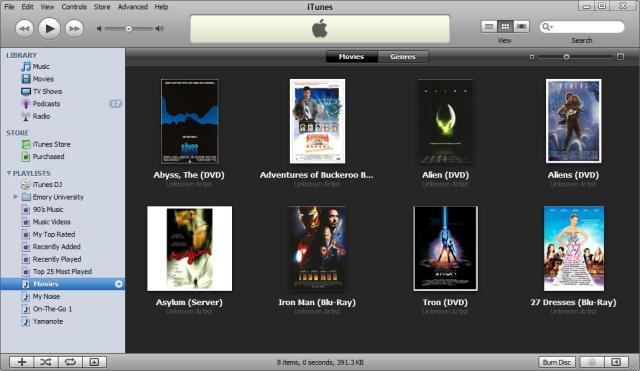Skip back with the rewind button

tap(24, 29)
